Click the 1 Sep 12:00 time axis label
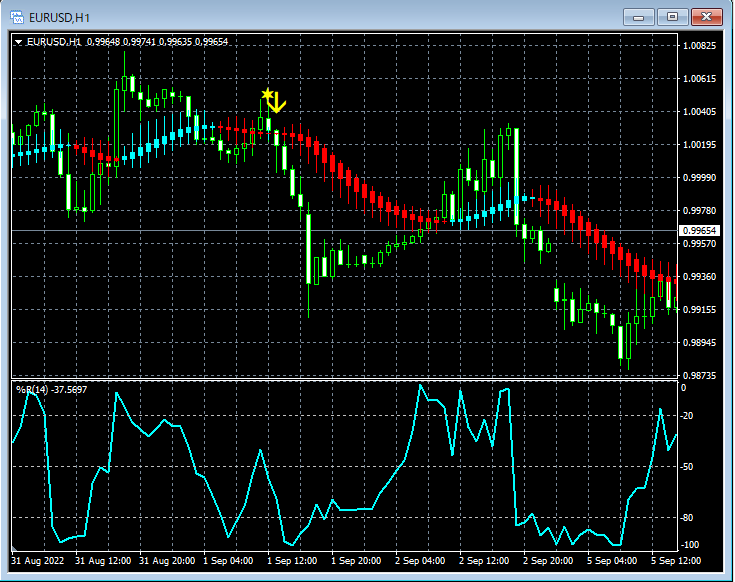This screenshot has height=582, width=735. 292,561
